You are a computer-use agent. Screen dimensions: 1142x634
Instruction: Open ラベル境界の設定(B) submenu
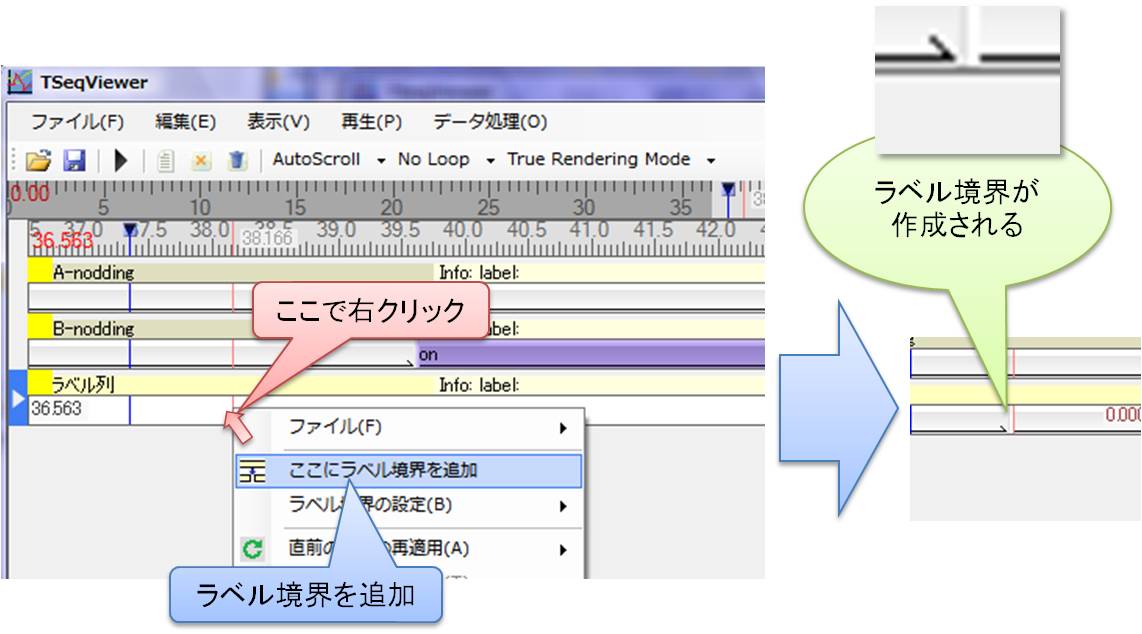point(409,504)
